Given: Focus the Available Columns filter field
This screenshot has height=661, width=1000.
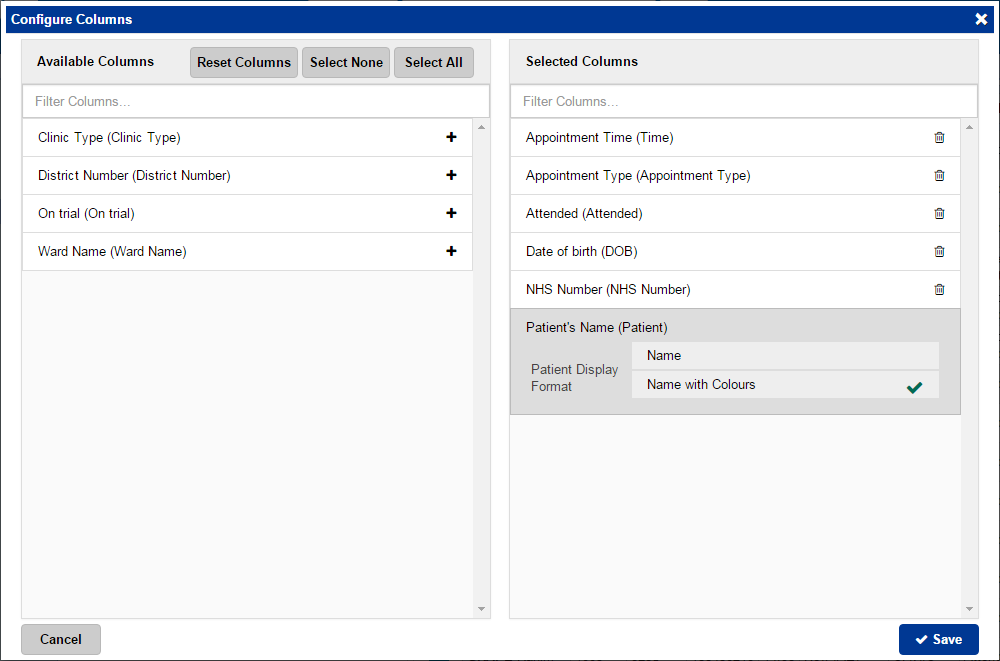Looking at the screenshot, I should click(256, 101).
